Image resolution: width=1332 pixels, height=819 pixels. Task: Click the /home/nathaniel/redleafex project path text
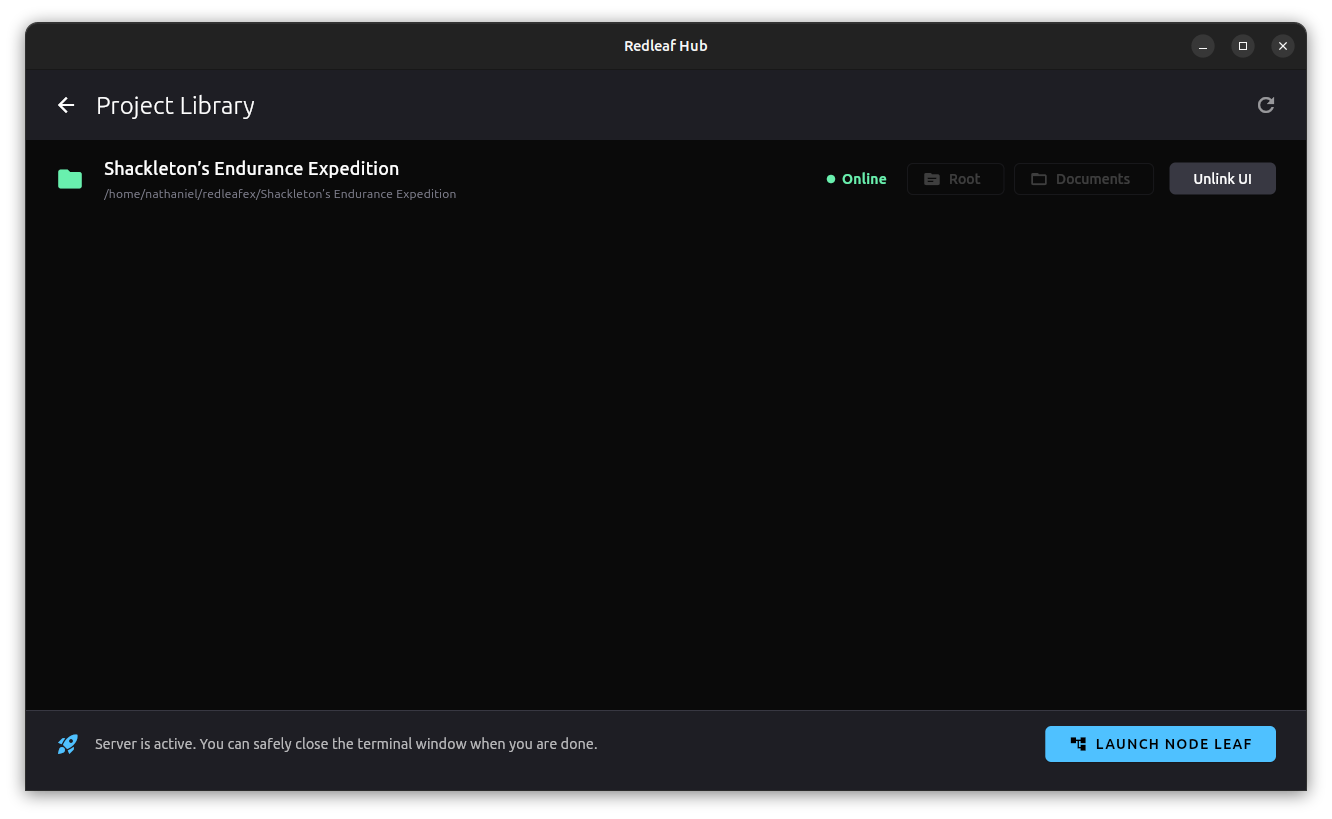point(280,194)
